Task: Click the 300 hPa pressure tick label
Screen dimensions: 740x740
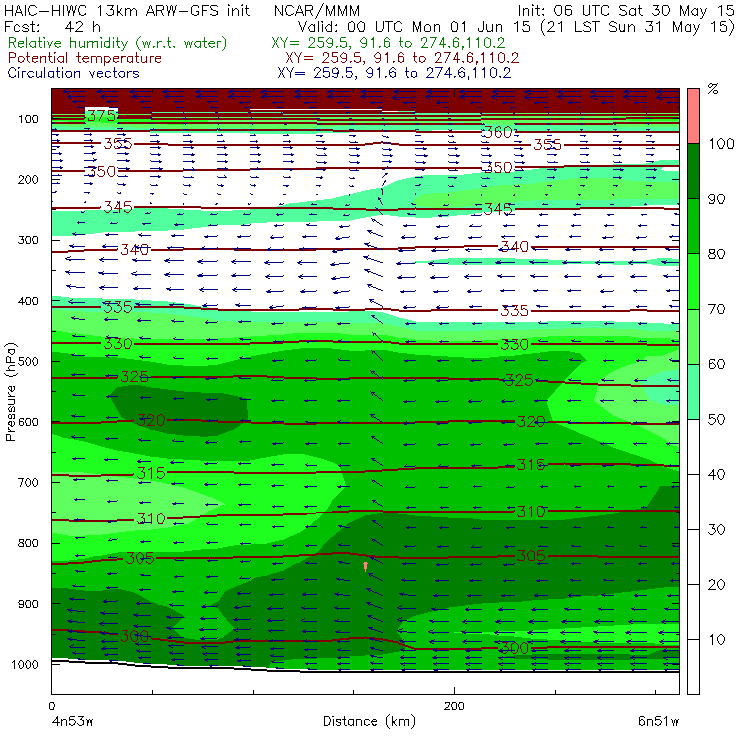Action: (x=28, y=240)
